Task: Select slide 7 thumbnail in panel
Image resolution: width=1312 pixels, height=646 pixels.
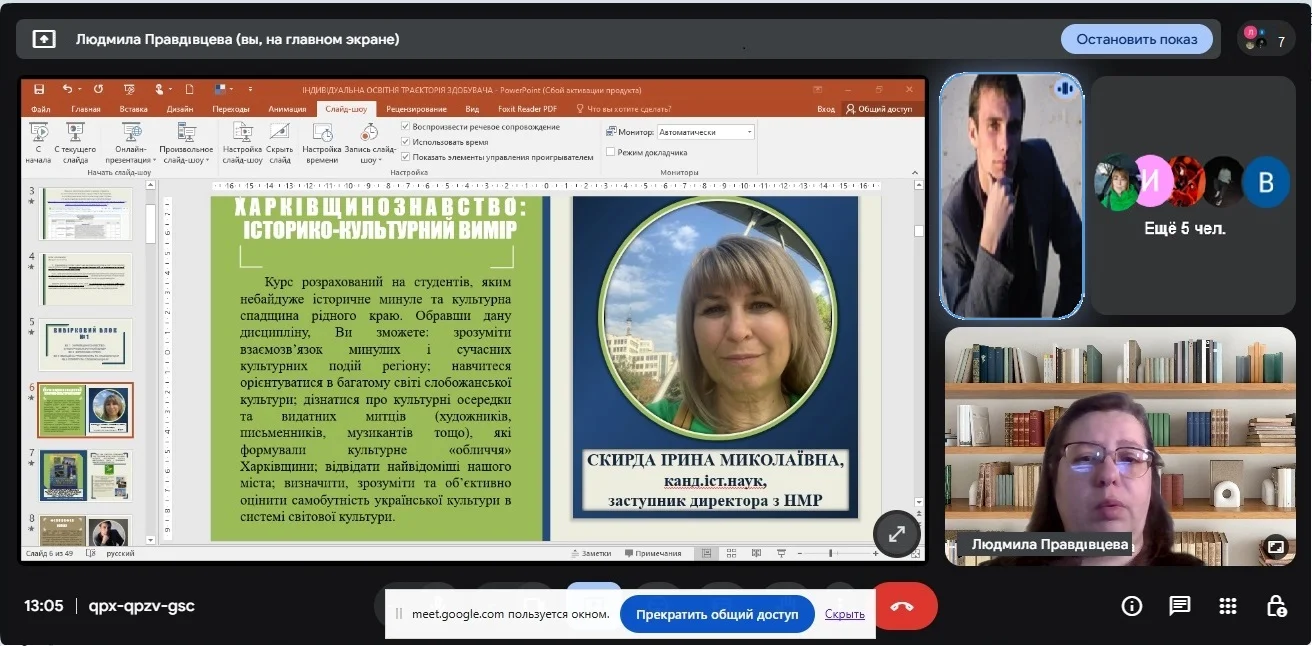Action: pos(85,474)
